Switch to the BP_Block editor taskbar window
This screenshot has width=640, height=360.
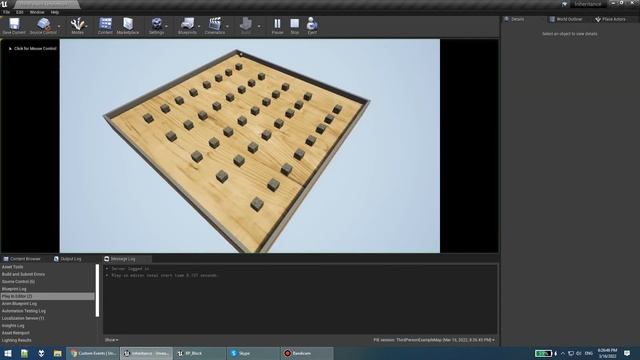pos(200,353)
